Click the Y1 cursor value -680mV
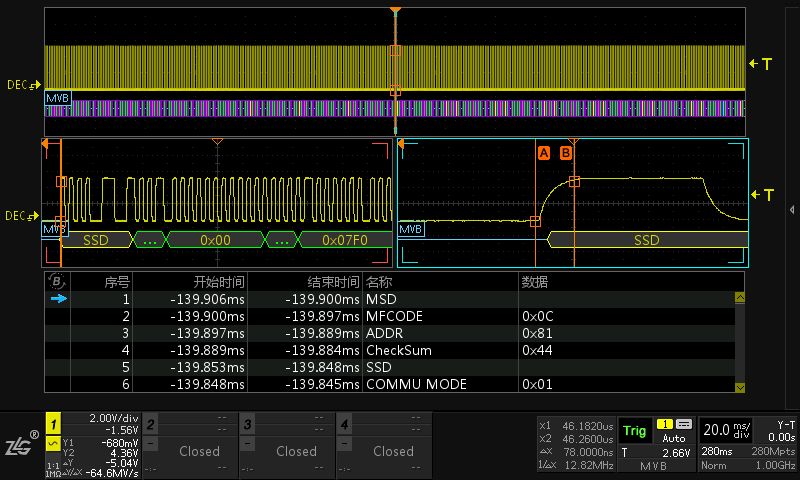This screenshot has height=480, width=800. (x=119, y=443)
